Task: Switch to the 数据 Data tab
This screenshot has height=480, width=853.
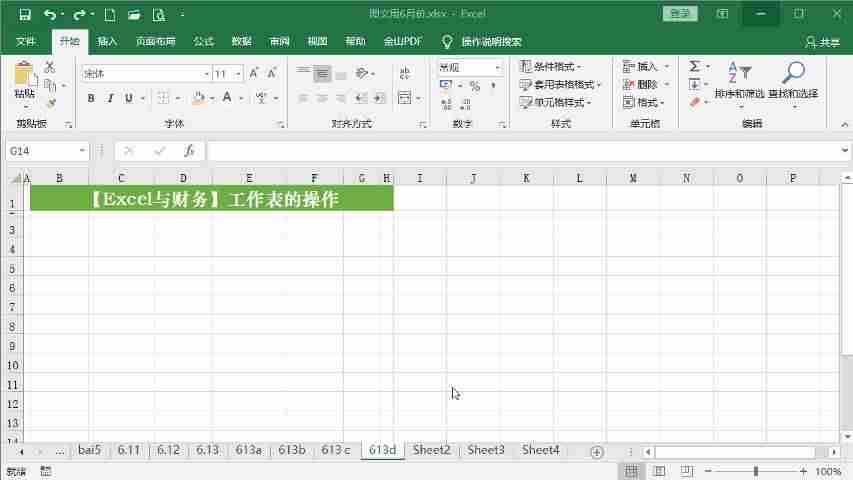Action: point(242,41)
